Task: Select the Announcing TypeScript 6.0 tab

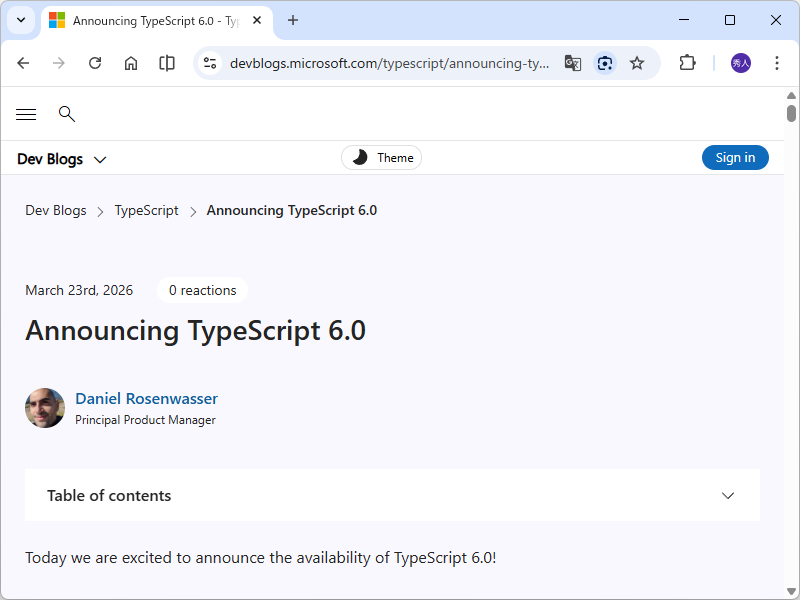Action: click(x=150, y=20)
